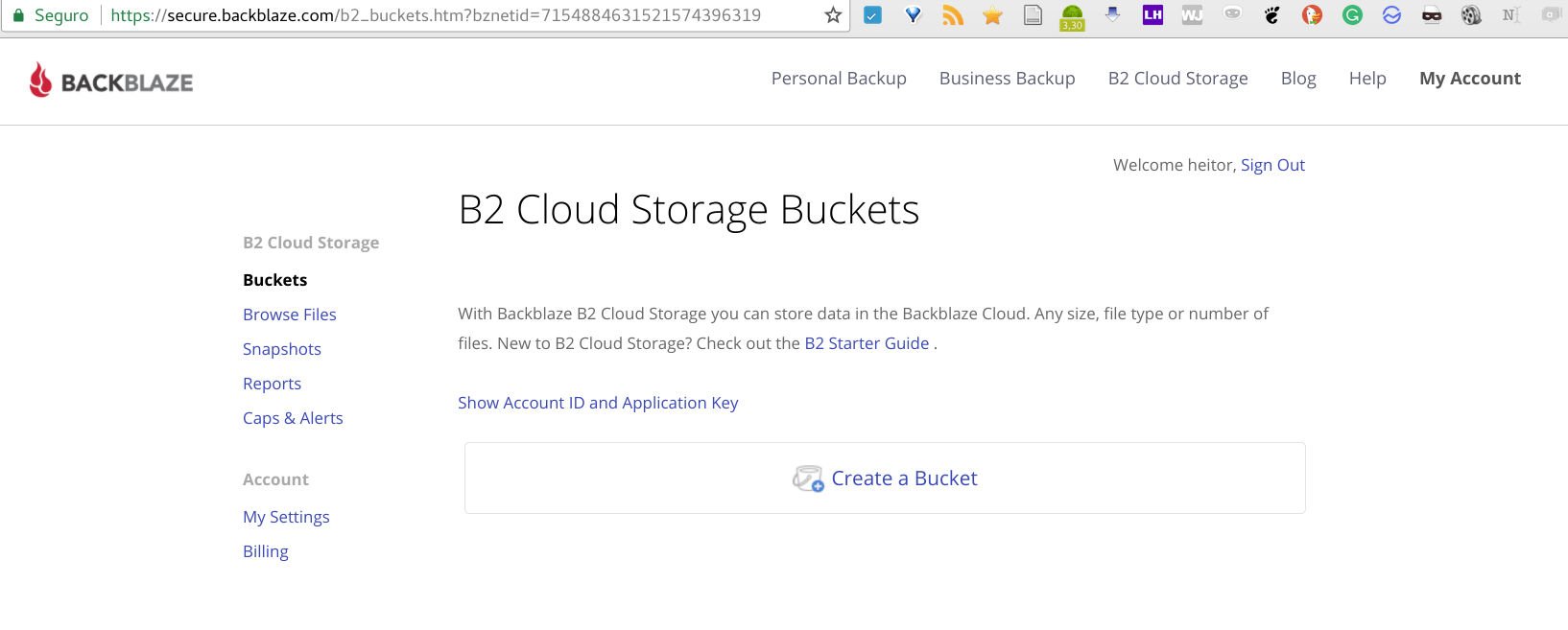Sign out of the account

(1272, 165)
